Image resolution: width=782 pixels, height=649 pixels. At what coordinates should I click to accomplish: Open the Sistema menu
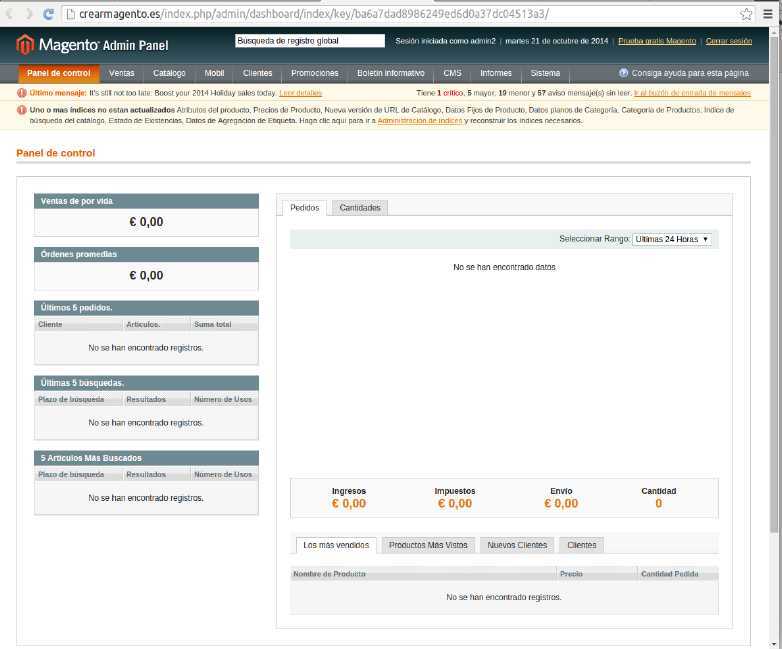coord(545,73)
